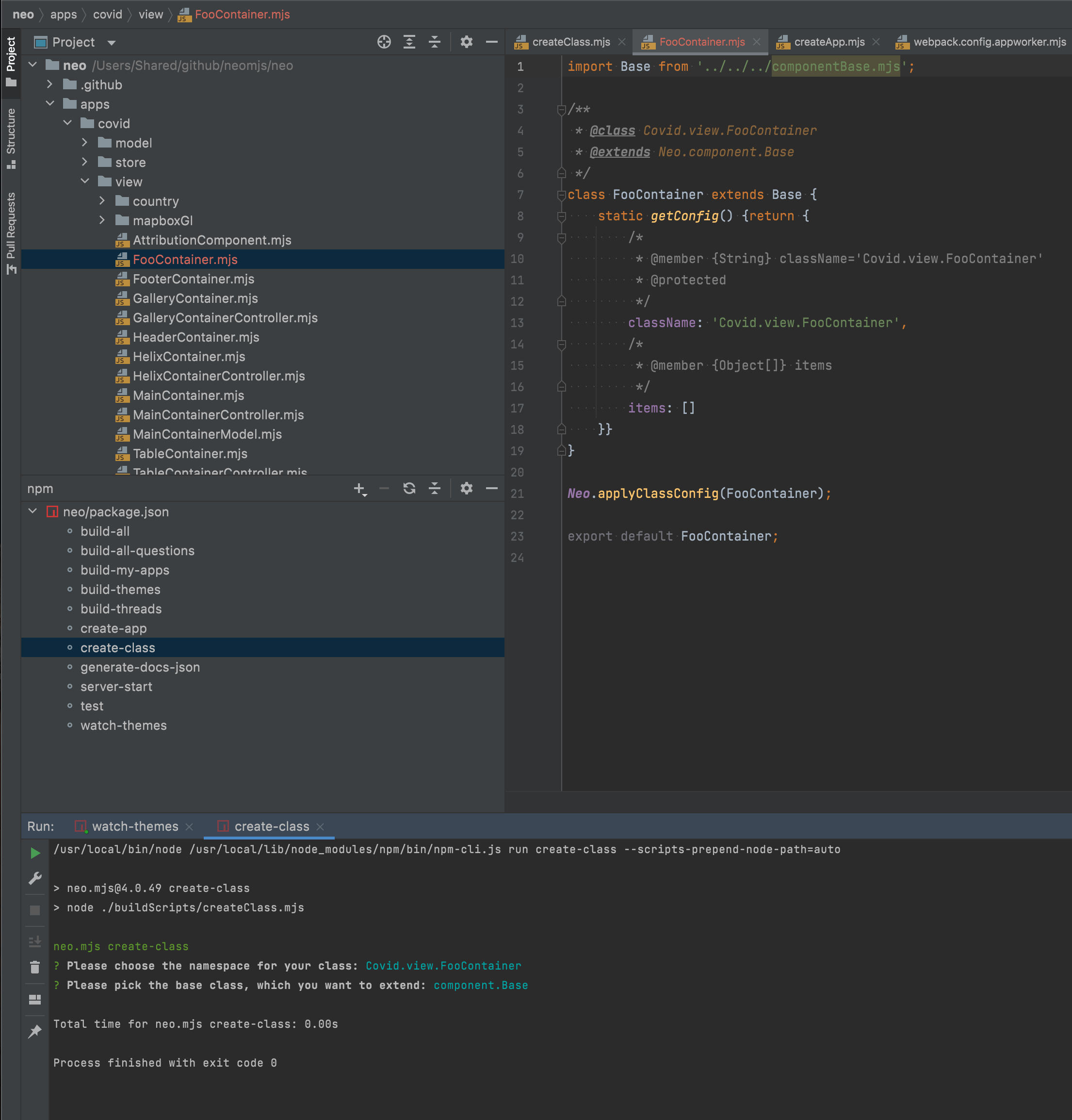Open Project panel settings gear
The image size is (1072, 1120).
click(x=467, y=42)
